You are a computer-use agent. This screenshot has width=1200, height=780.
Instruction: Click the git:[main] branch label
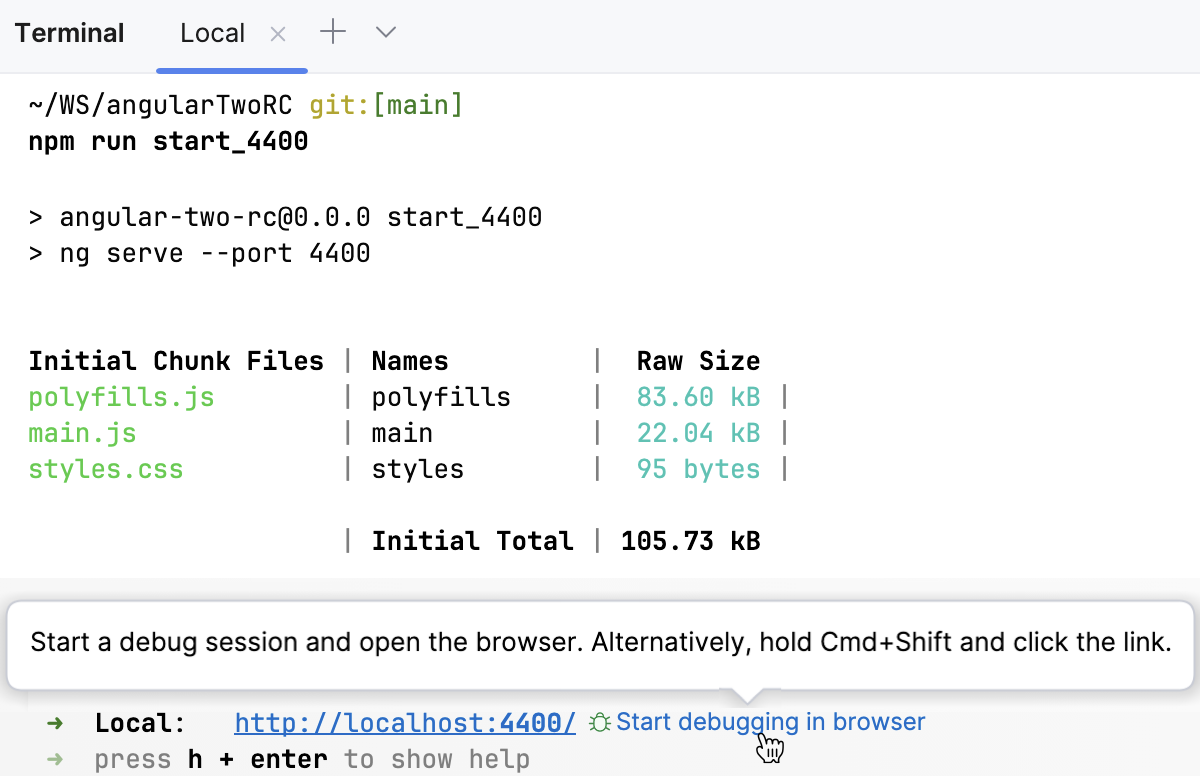point(385,104)
